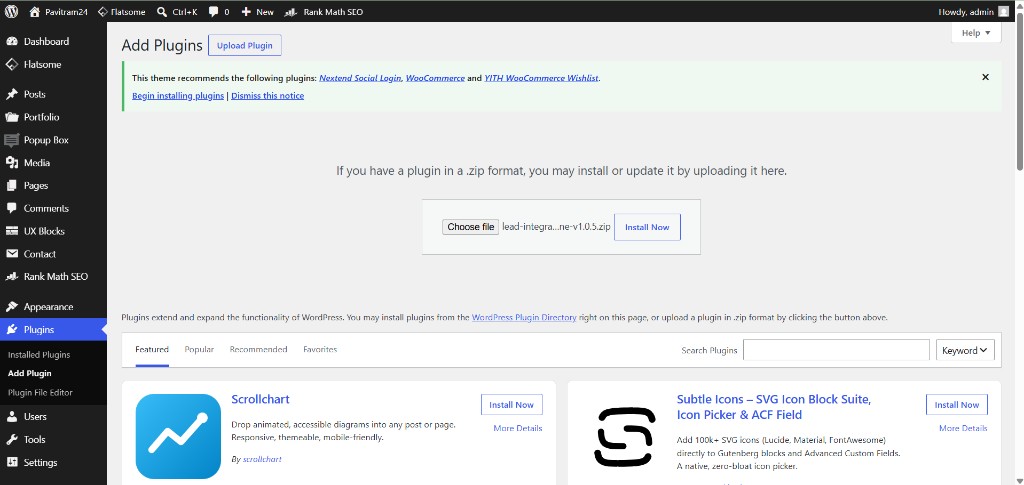Install the Subtle Icons plugin
The width and height of the screenshot is (1024, 485).
click(957, 405)
